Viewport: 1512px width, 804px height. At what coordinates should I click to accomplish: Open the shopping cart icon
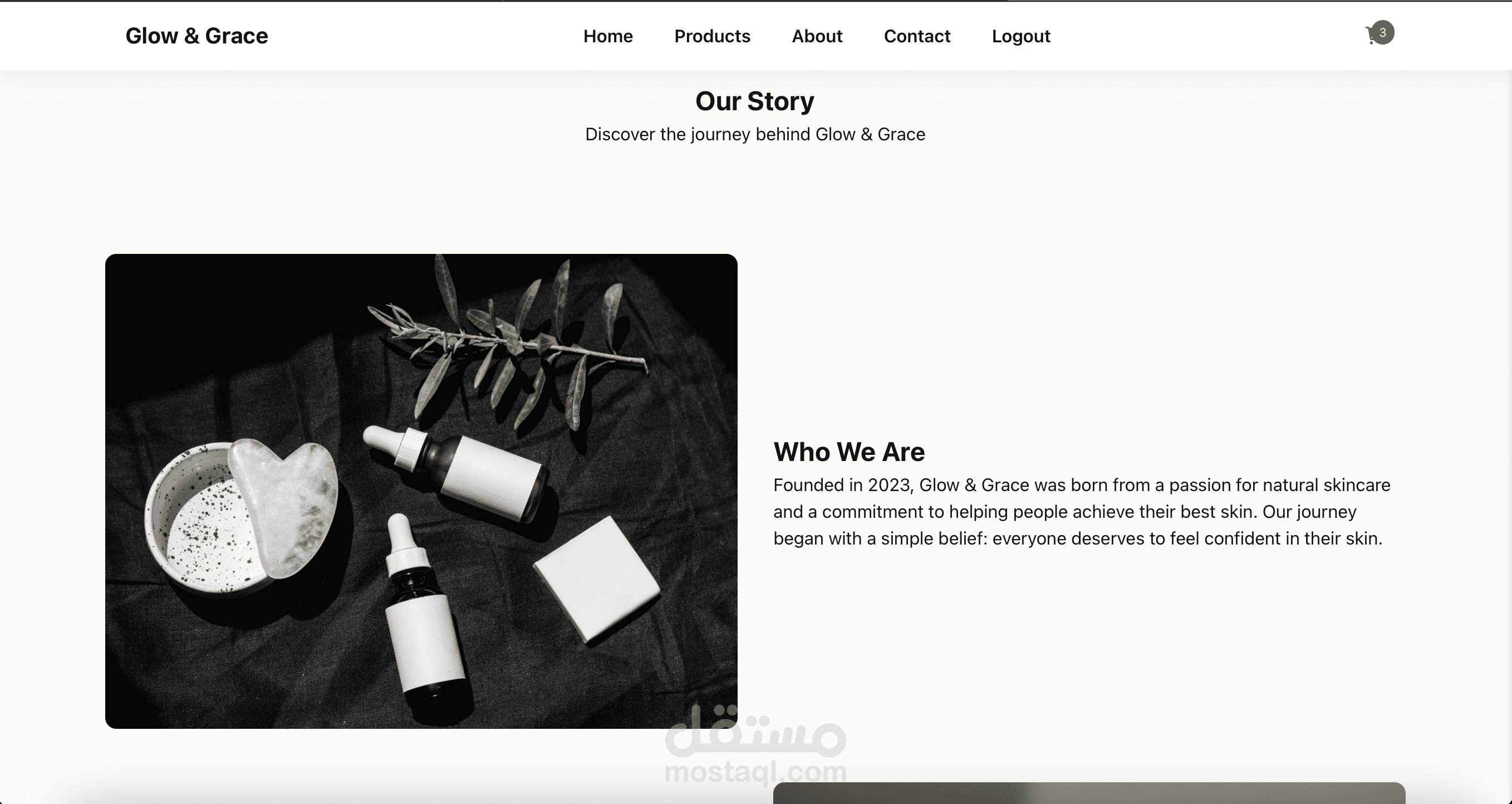pyautogui.click(x=1371, y=36)
